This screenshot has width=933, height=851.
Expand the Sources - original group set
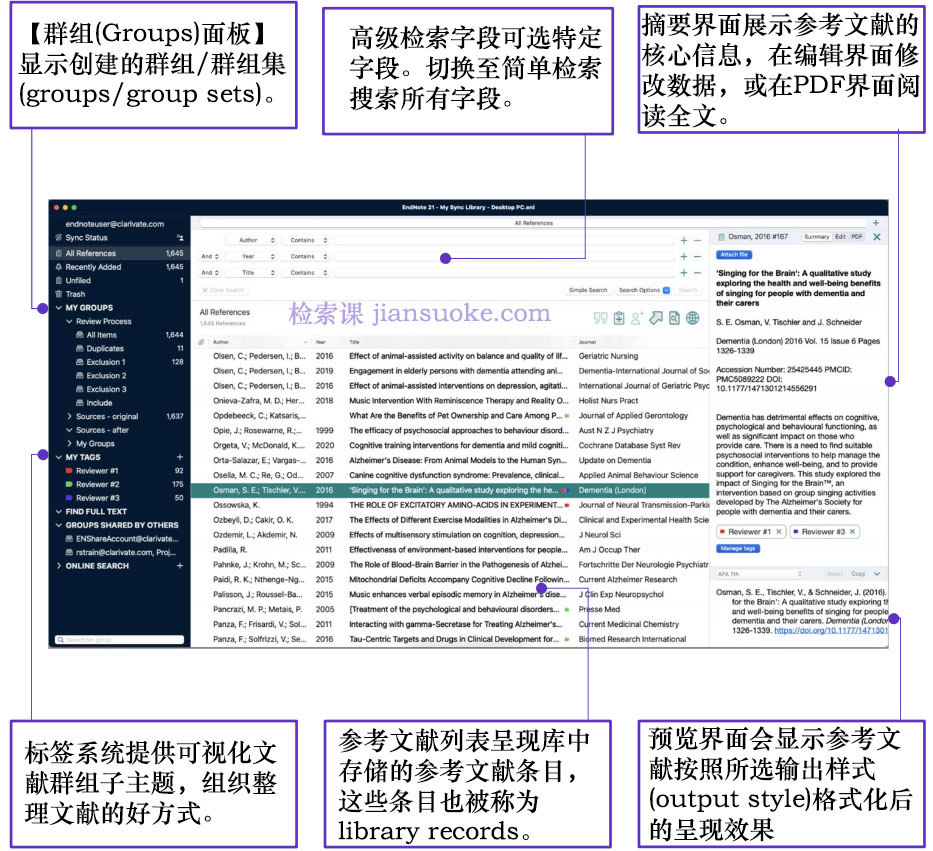[69, 417]
